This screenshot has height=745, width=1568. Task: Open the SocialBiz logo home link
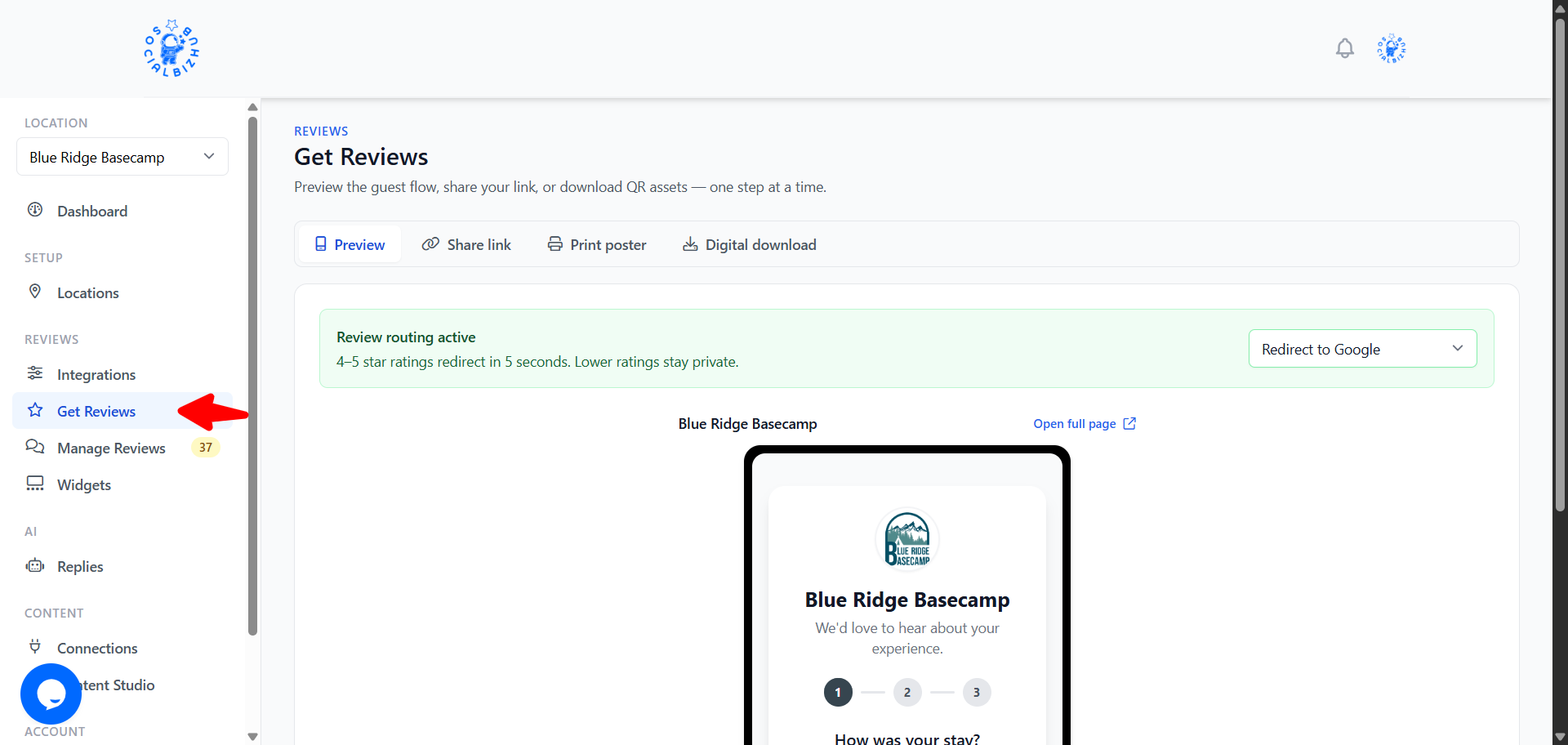pos(171,48)
